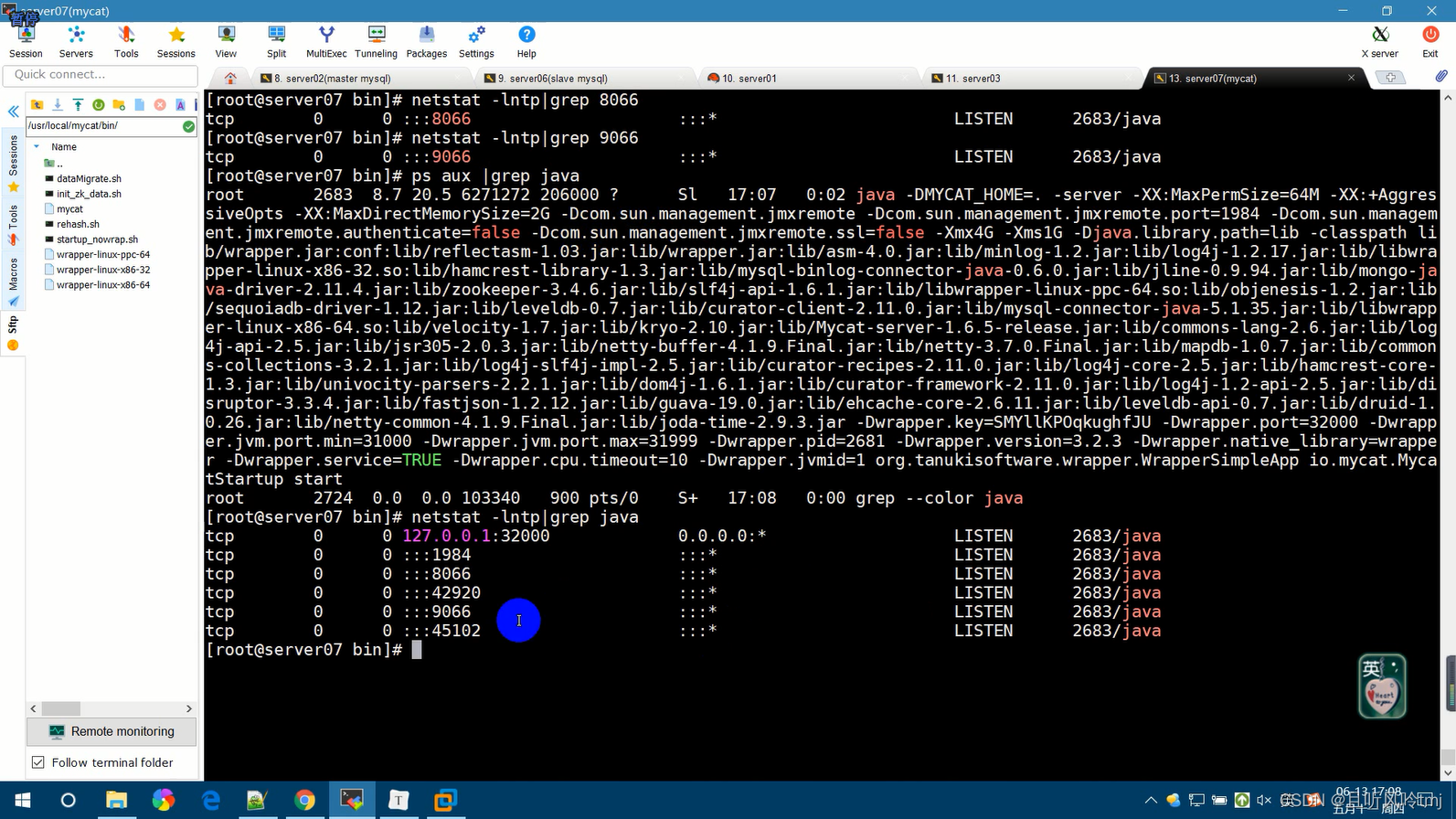
Task: Create a new file in SFTP browser
Action: (x=139, y=105)
